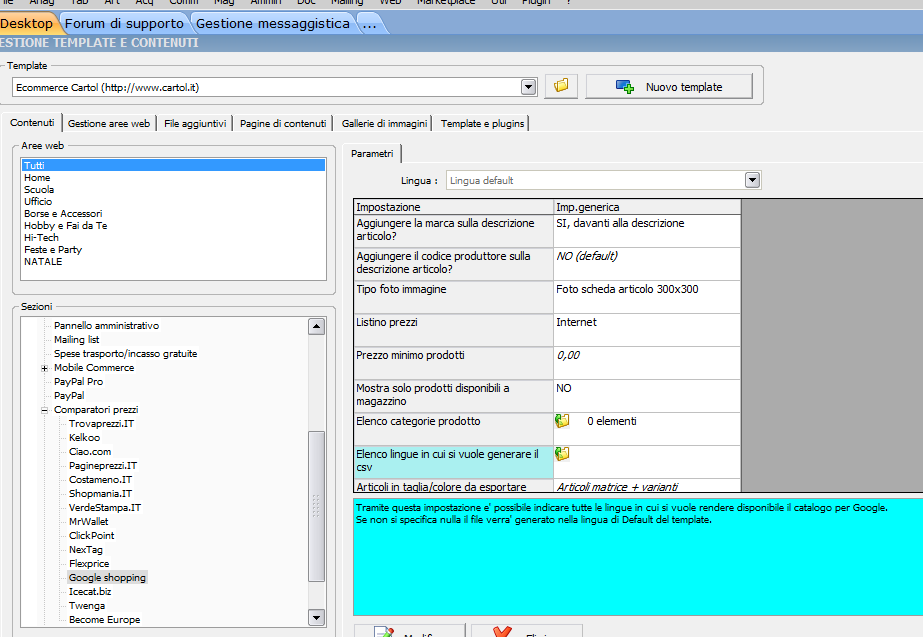Open the Pagine di contenuti tab
This screenshot has width=923, height=637.
[x=283, y=124]
